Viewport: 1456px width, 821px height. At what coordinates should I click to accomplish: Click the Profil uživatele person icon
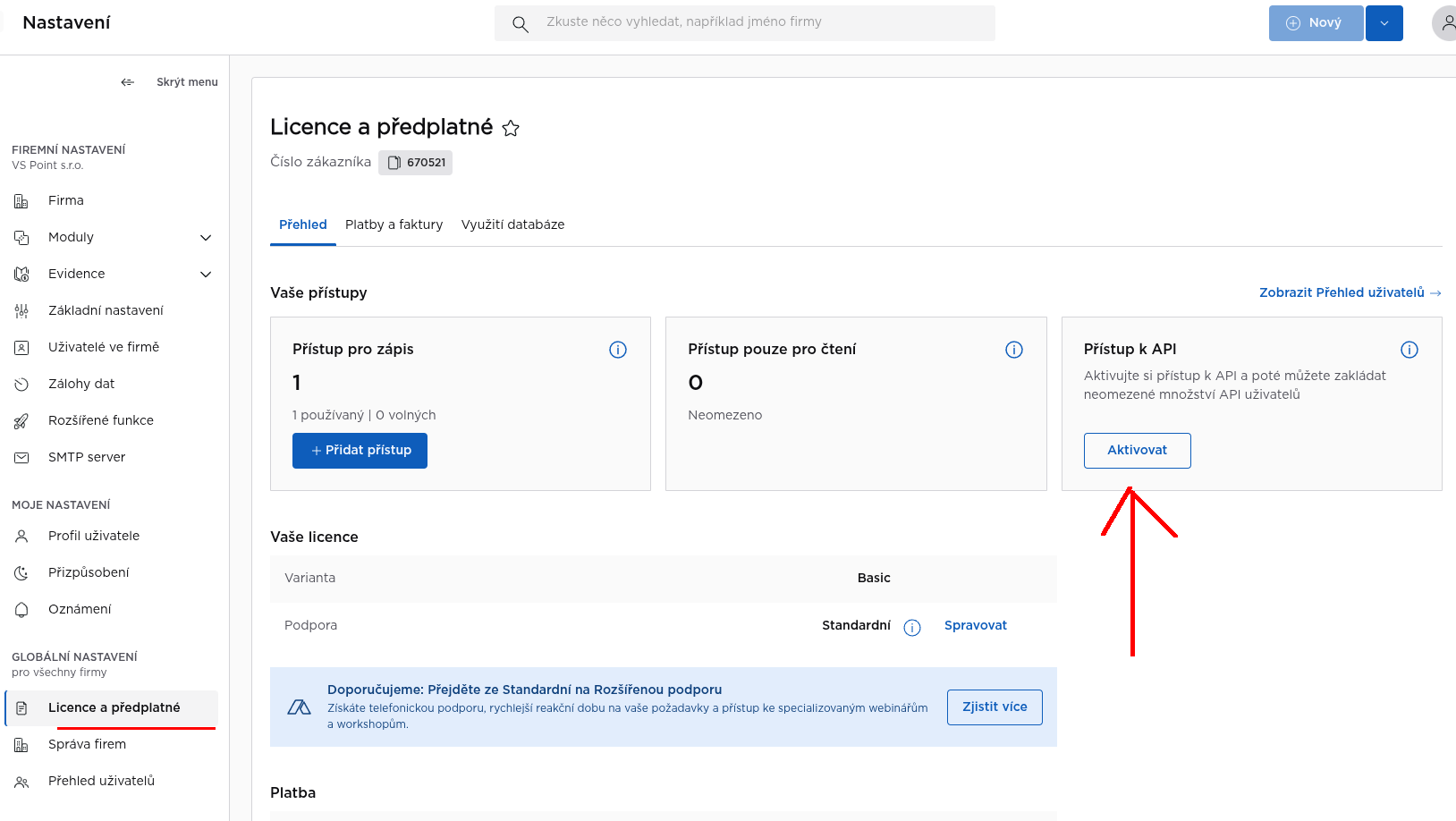pos(21,537)
